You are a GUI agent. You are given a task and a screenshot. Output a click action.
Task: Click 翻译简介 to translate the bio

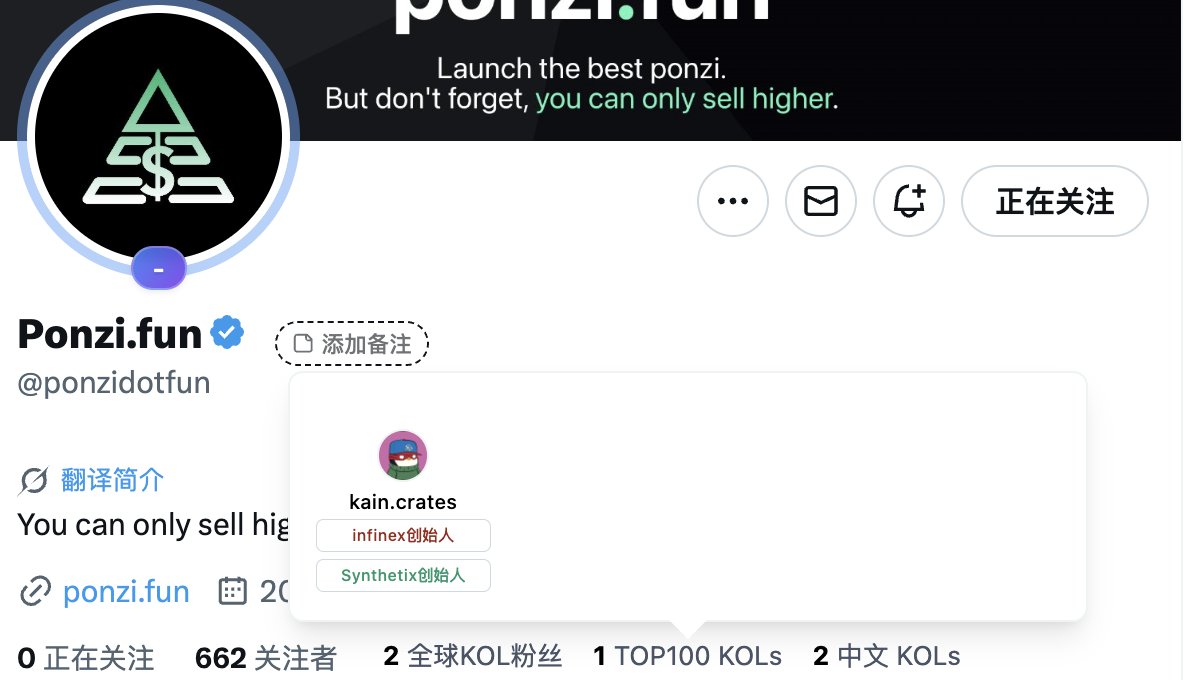[x=112, y=480]
